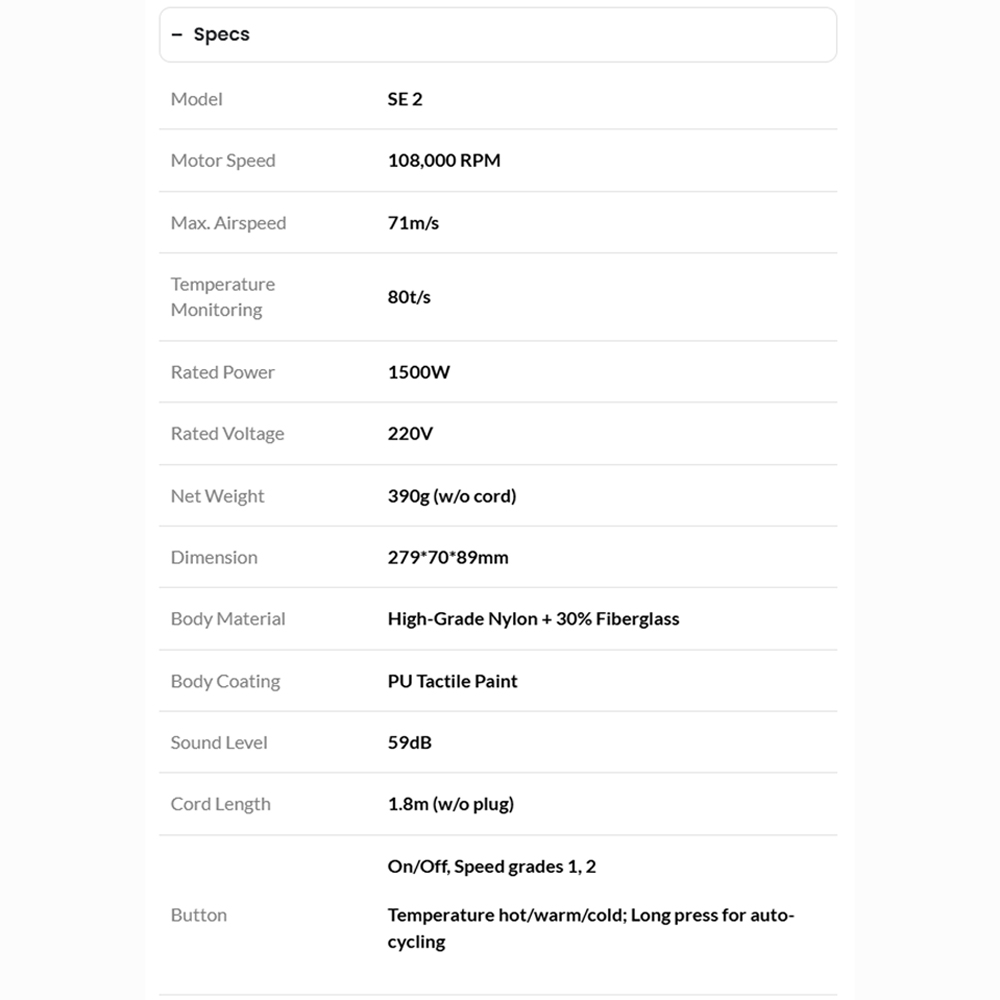The width and height of the screenshot is (1000, 1000).
Task: Click the PU Tactile Paint value
Action: [453, 681]
